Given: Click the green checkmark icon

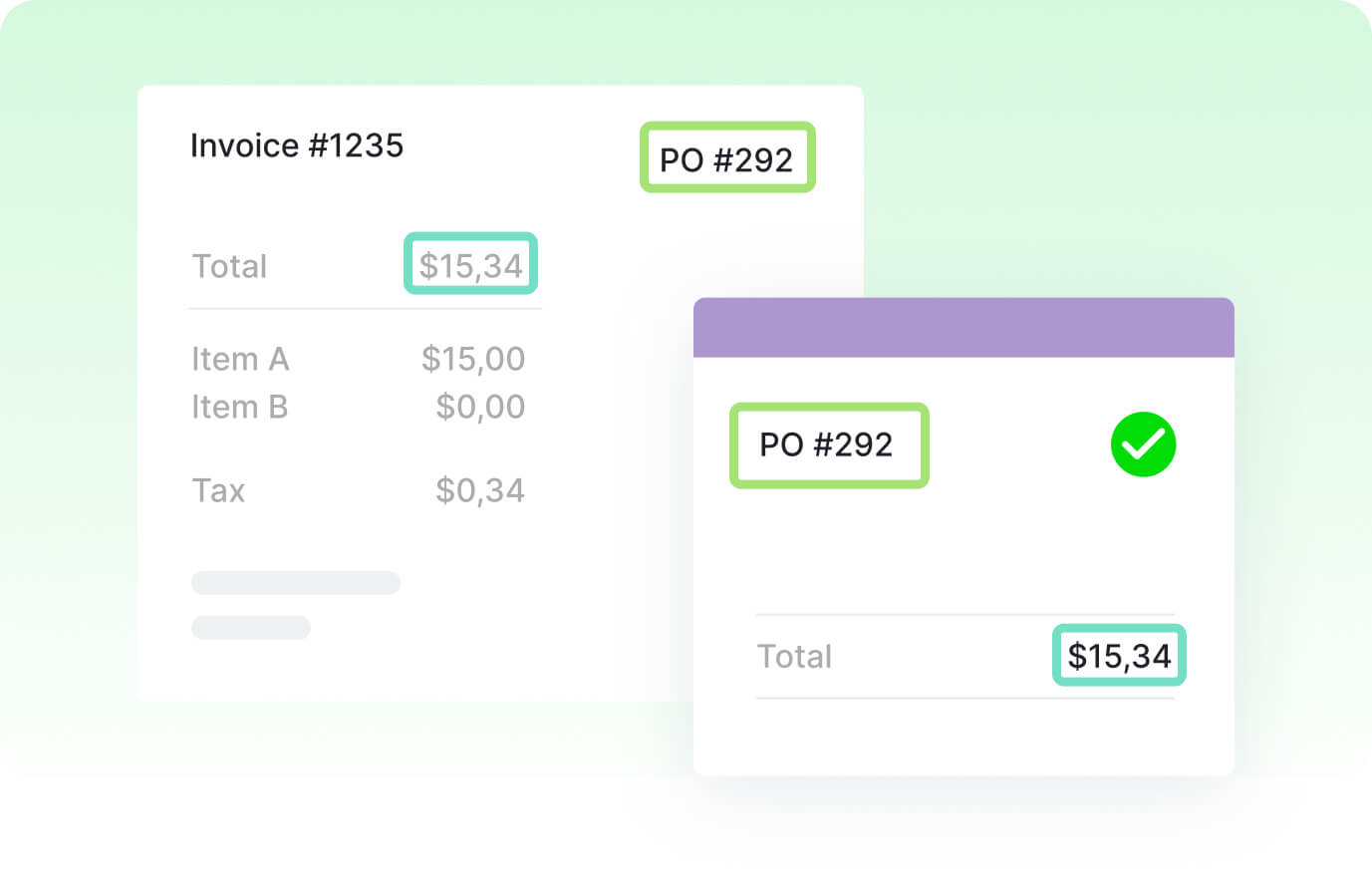Looking at the screenshot, I should pyautogui.click(x=1143, y=444).
